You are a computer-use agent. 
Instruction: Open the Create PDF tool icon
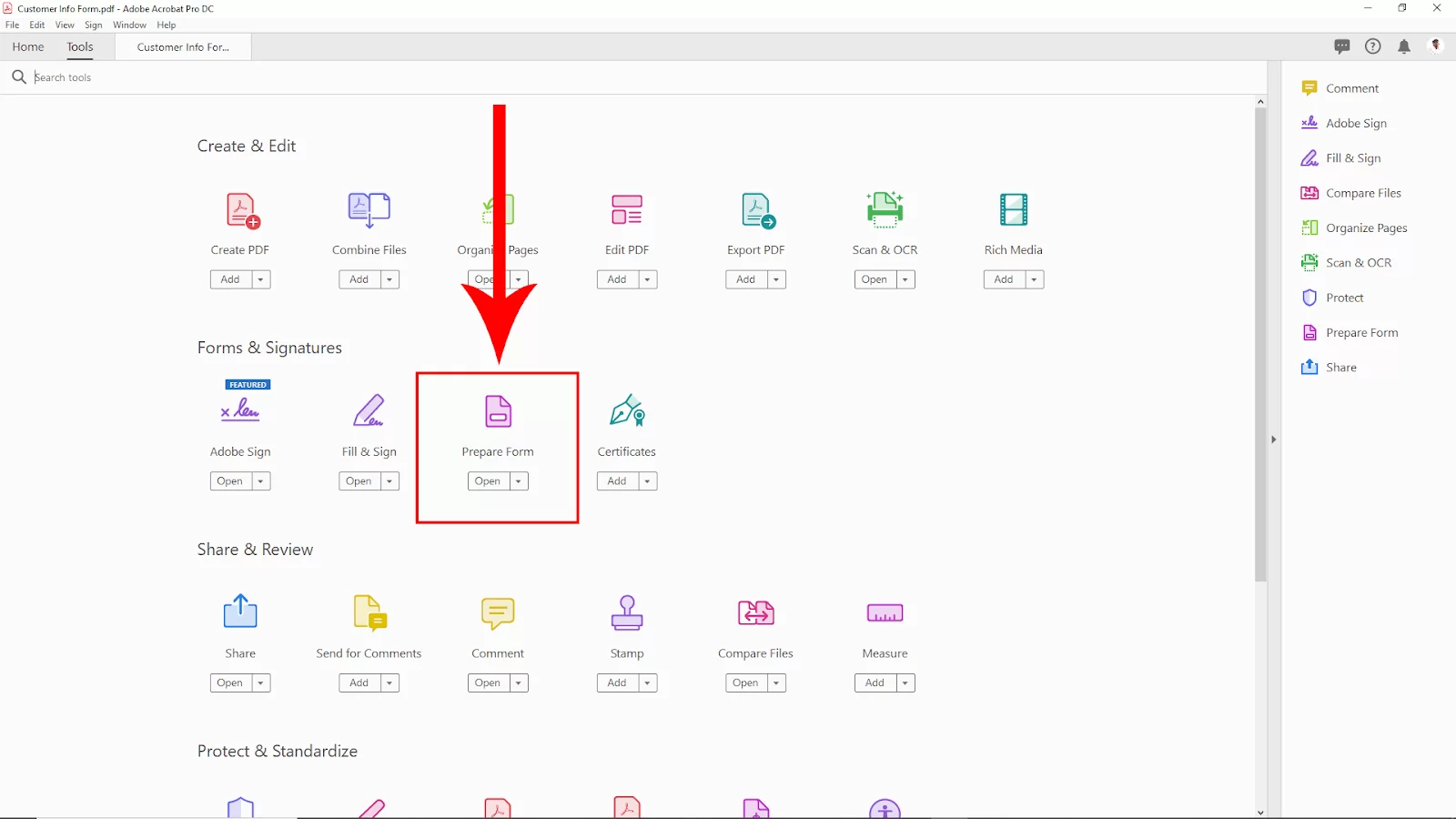pos(242,210)
